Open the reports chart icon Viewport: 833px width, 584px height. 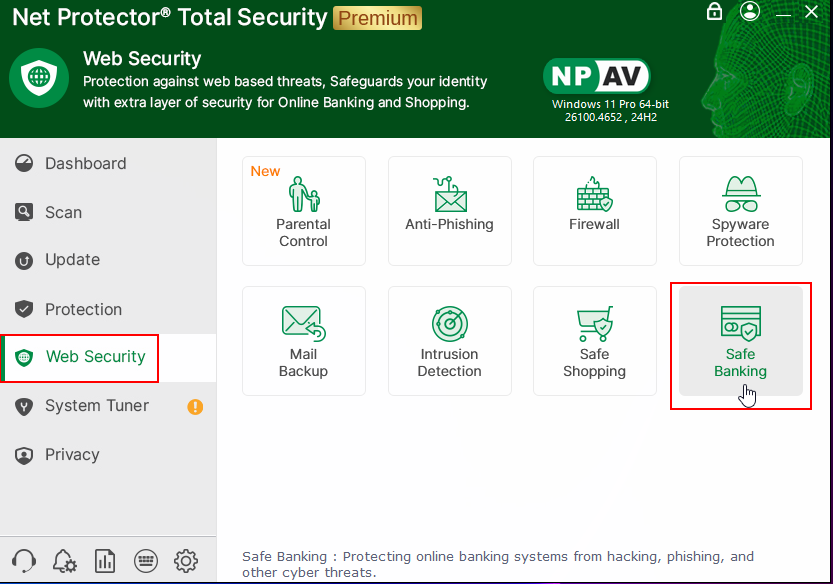[x=104, y=560]
